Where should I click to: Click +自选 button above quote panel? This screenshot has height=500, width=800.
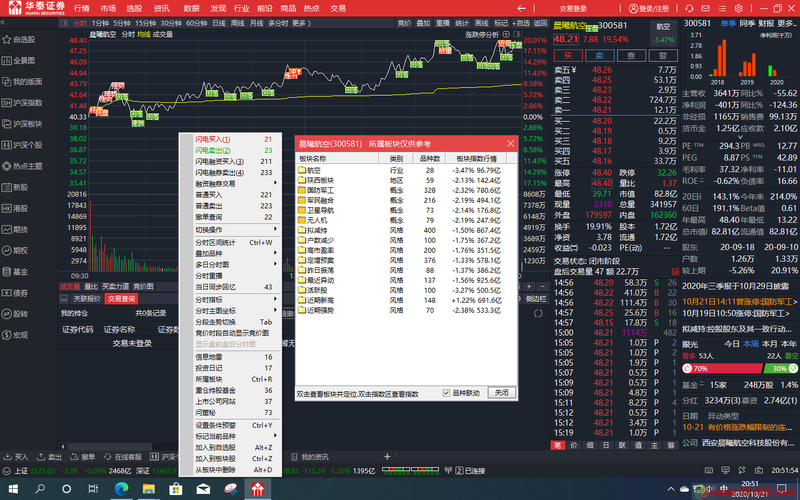click(521, 23)
